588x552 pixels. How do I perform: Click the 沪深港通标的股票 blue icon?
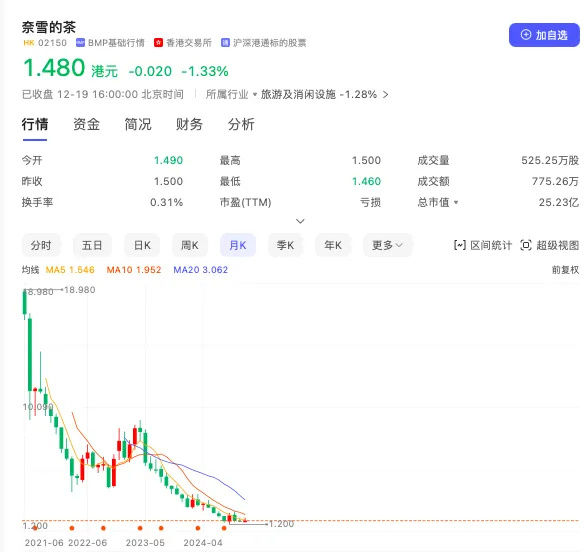[225, 43]
